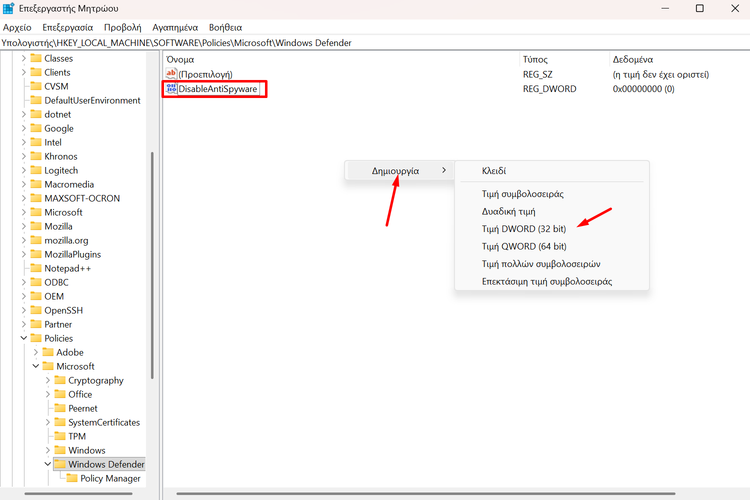
Task: Click the (Προεπιλογή) default string value icon
Action: click(x=171, y=74)
